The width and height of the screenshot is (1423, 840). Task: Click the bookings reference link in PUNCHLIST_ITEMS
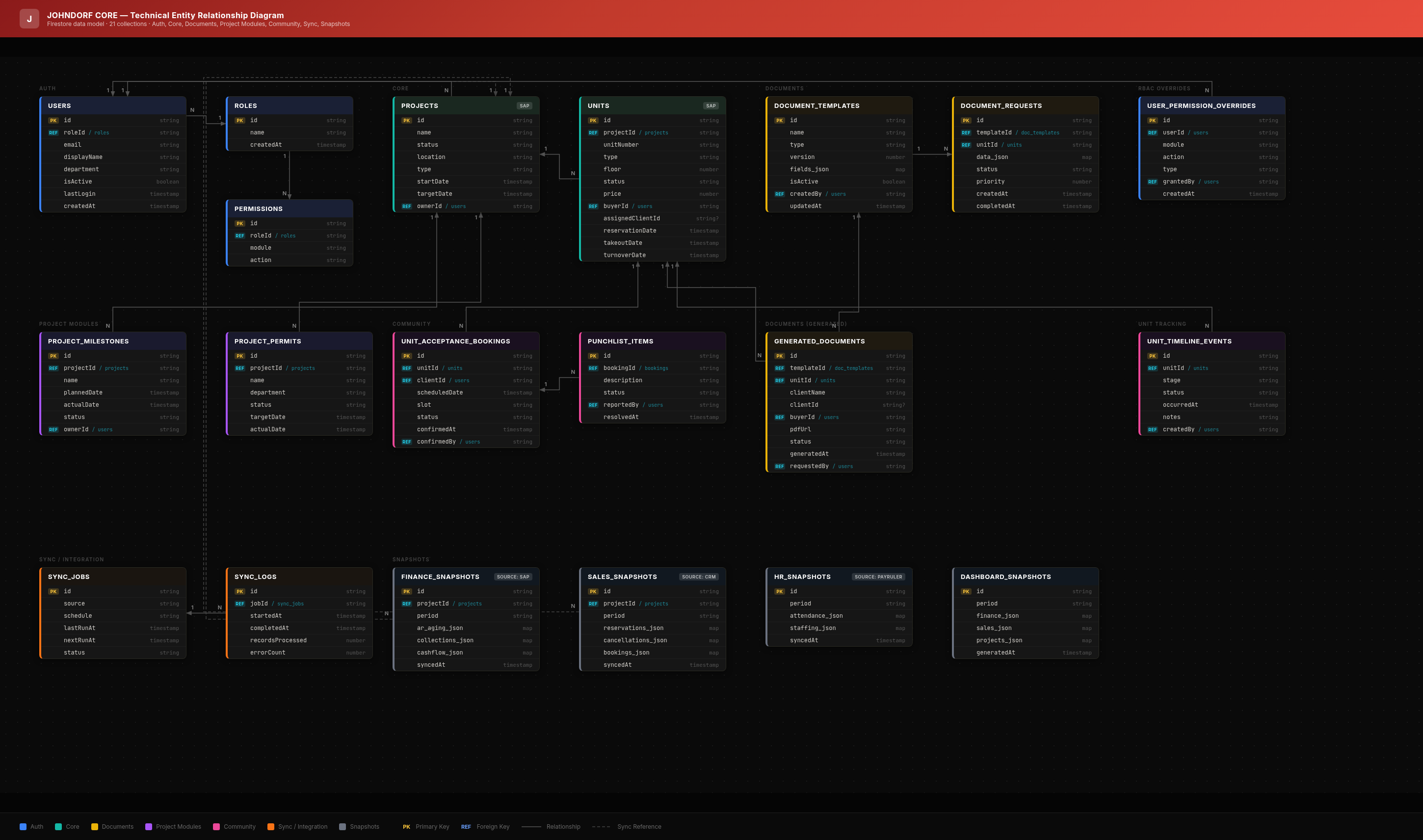pos(656,368)
